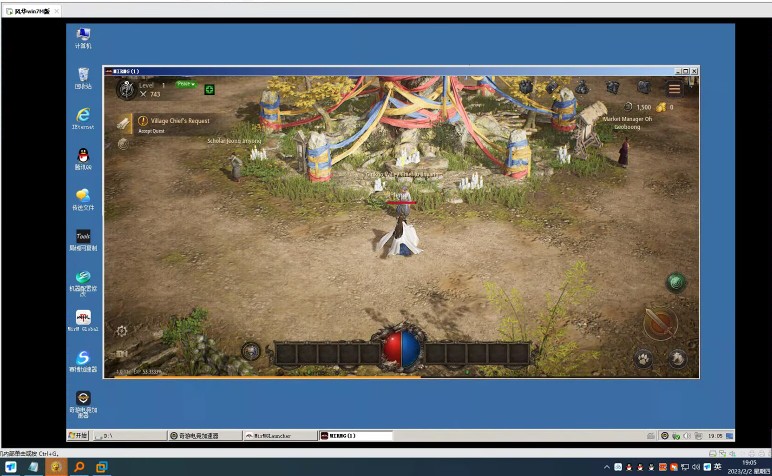
Task: Click the red and blue HP/MP orb
Action: click(x=402, y=348)
